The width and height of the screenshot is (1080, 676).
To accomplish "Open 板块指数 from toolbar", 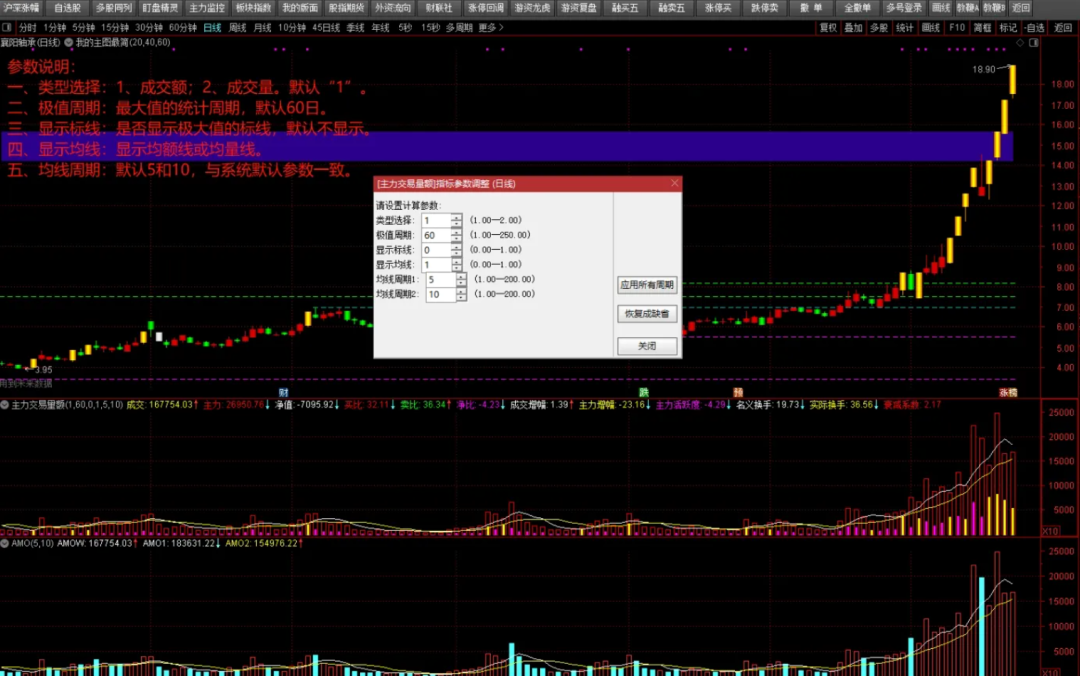I will click(x=253, y=8).
